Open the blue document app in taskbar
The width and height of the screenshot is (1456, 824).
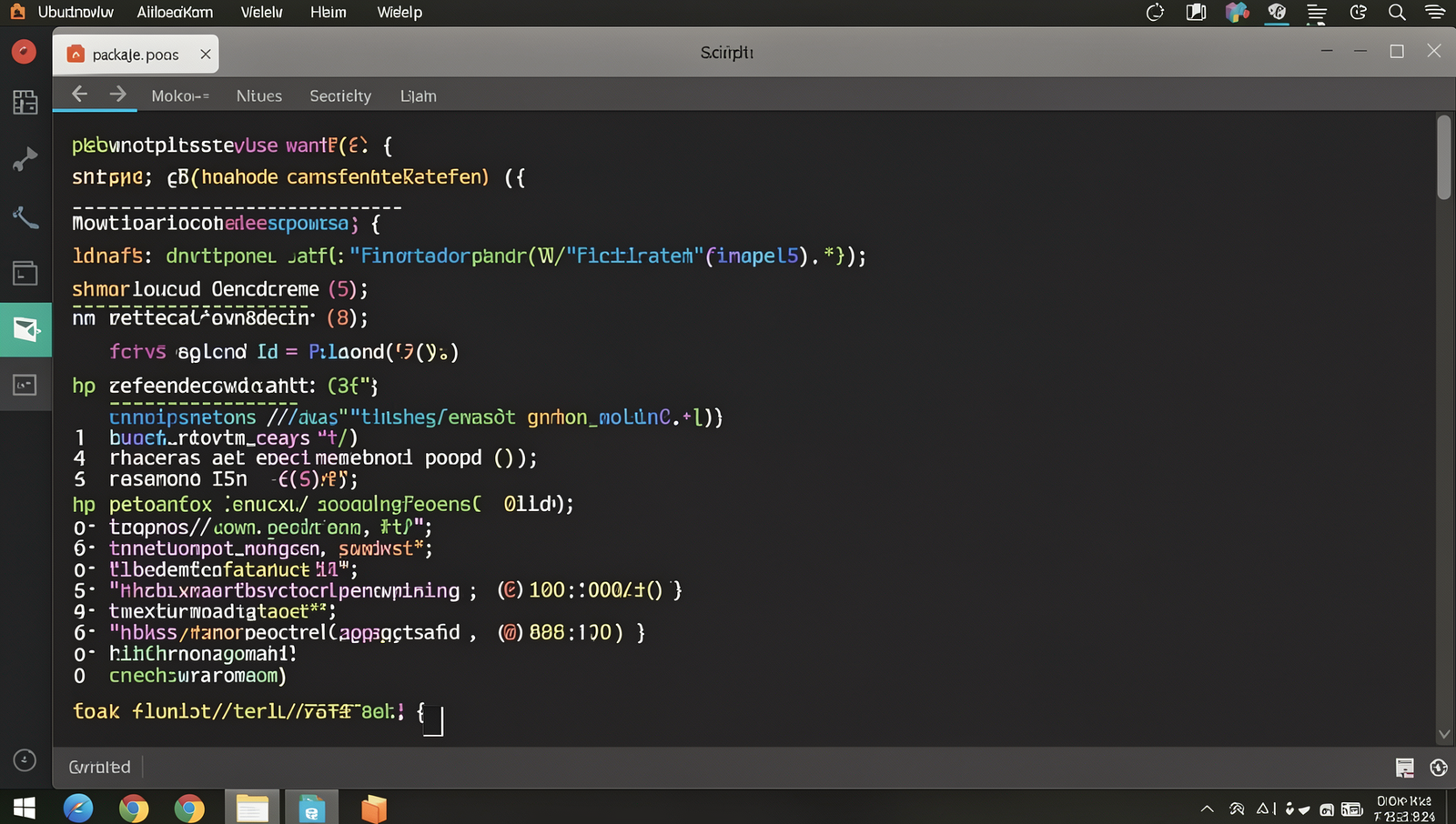click(311, 808)
